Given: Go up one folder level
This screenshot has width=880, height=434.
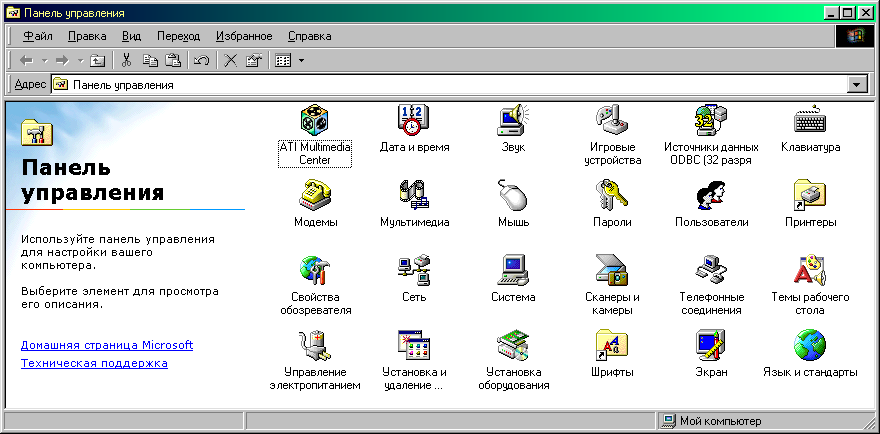Looking at the screenshot, I should pos(98,60).
